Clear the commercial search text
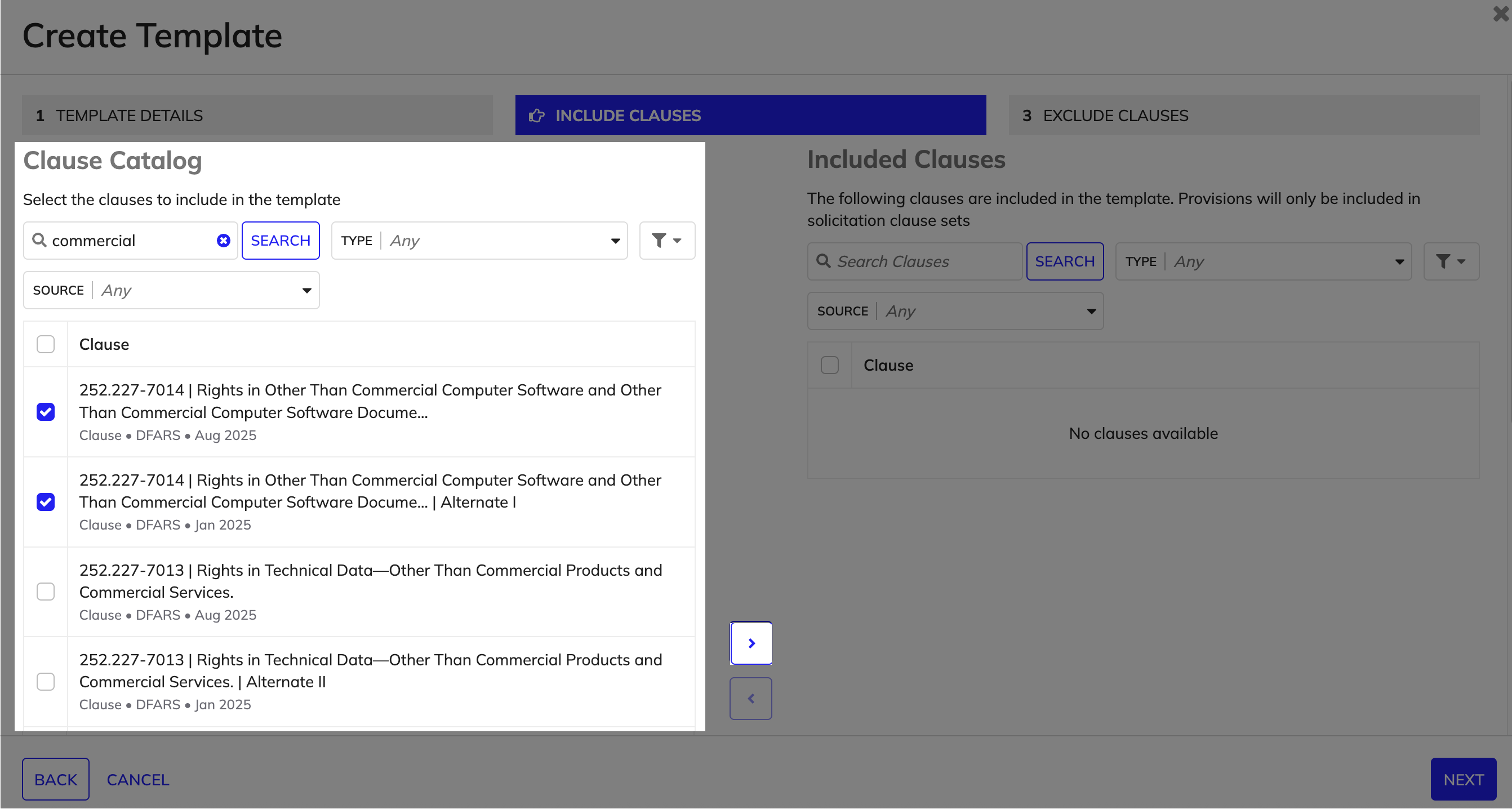 point(223,241)
